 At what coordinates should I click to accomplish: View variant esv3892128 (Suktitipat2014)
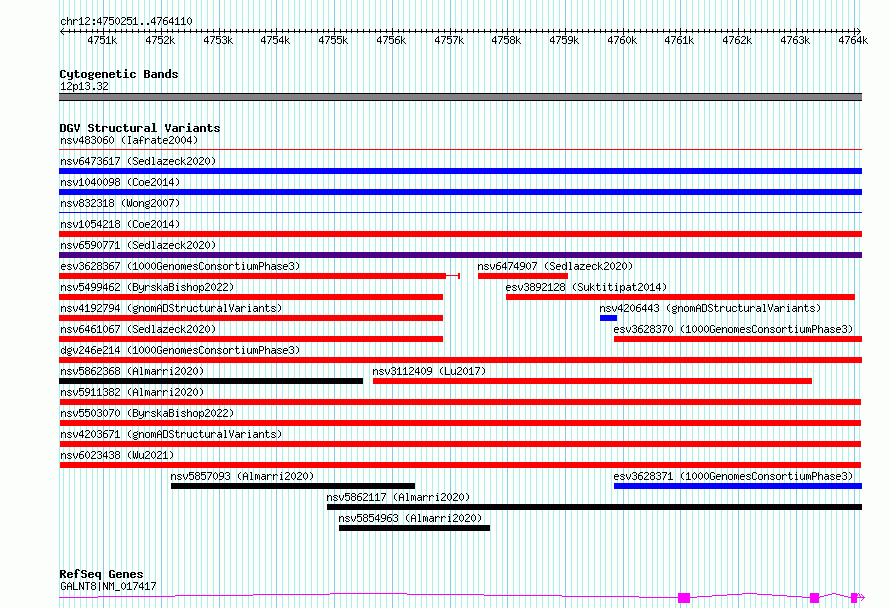tap(586, 287)
